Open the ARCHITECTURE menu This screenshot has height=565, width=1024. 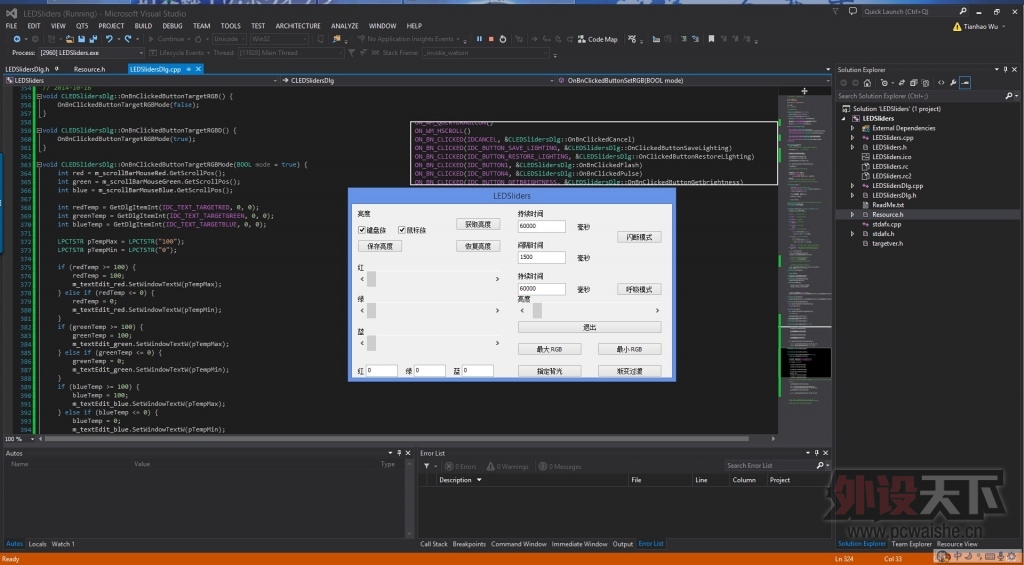(x=298, y=26)
